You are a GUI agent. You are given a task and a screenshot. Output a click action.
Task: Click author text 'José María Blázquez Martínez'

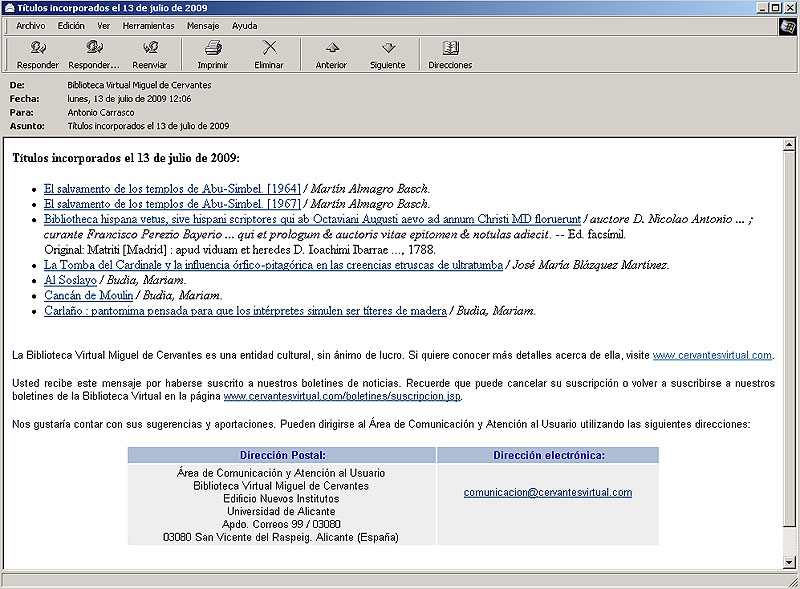pyautogui.click(x=590, y=265)
